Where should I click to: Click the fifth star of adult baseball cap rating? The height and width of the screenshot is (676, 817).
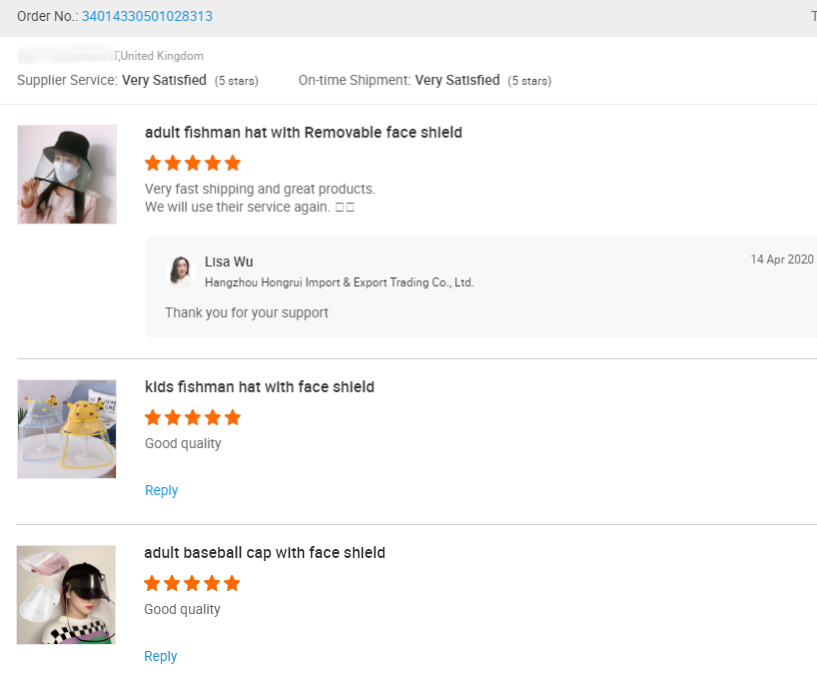(233, 583)
